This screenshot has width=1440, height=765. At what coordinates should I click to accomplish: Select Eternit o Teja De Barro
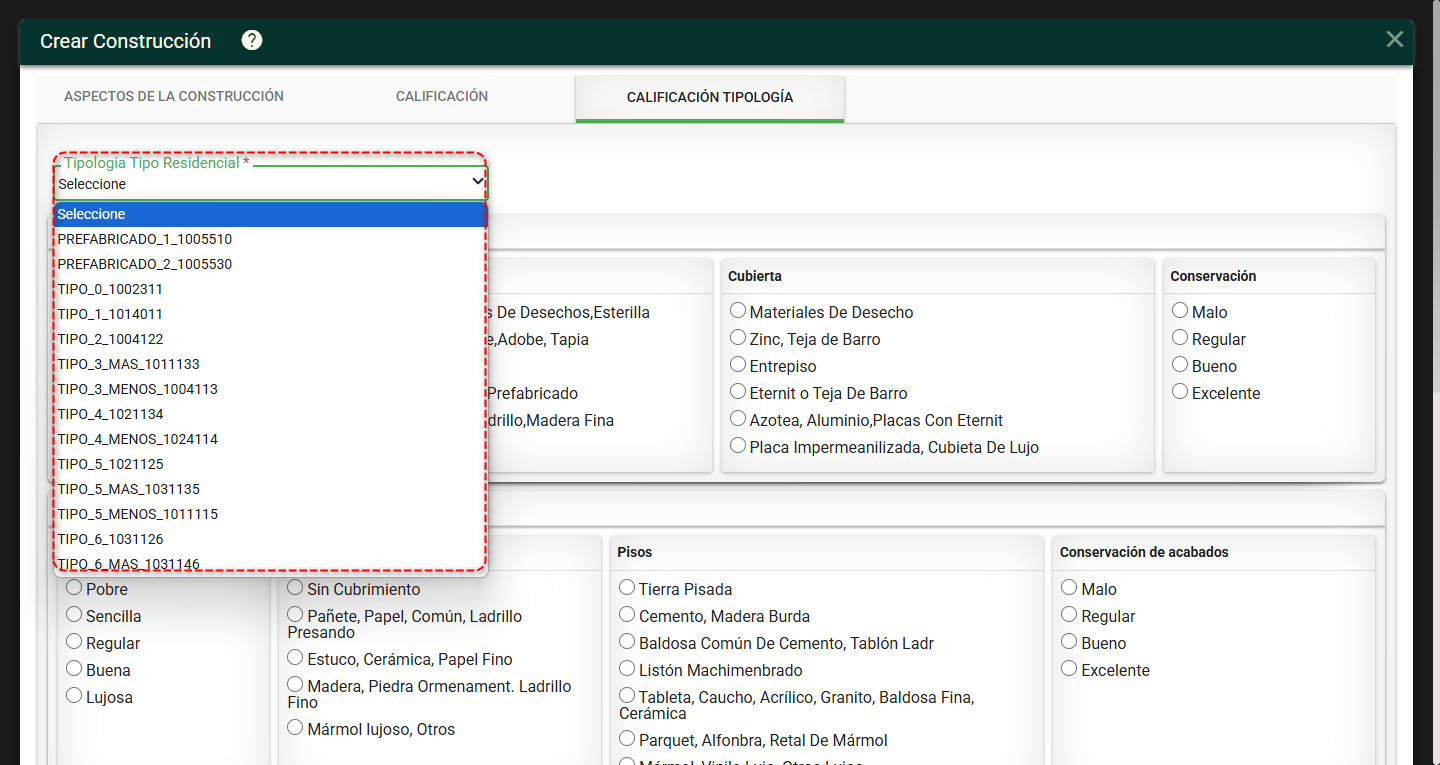pyautogui.click(x=738, y=392)
